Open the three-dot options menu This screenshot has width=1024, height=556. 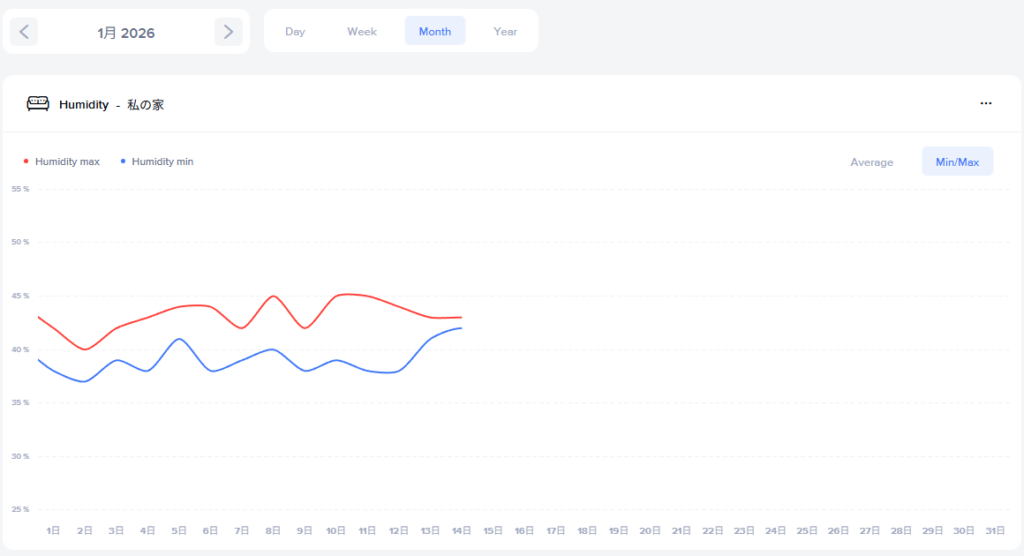986,104
